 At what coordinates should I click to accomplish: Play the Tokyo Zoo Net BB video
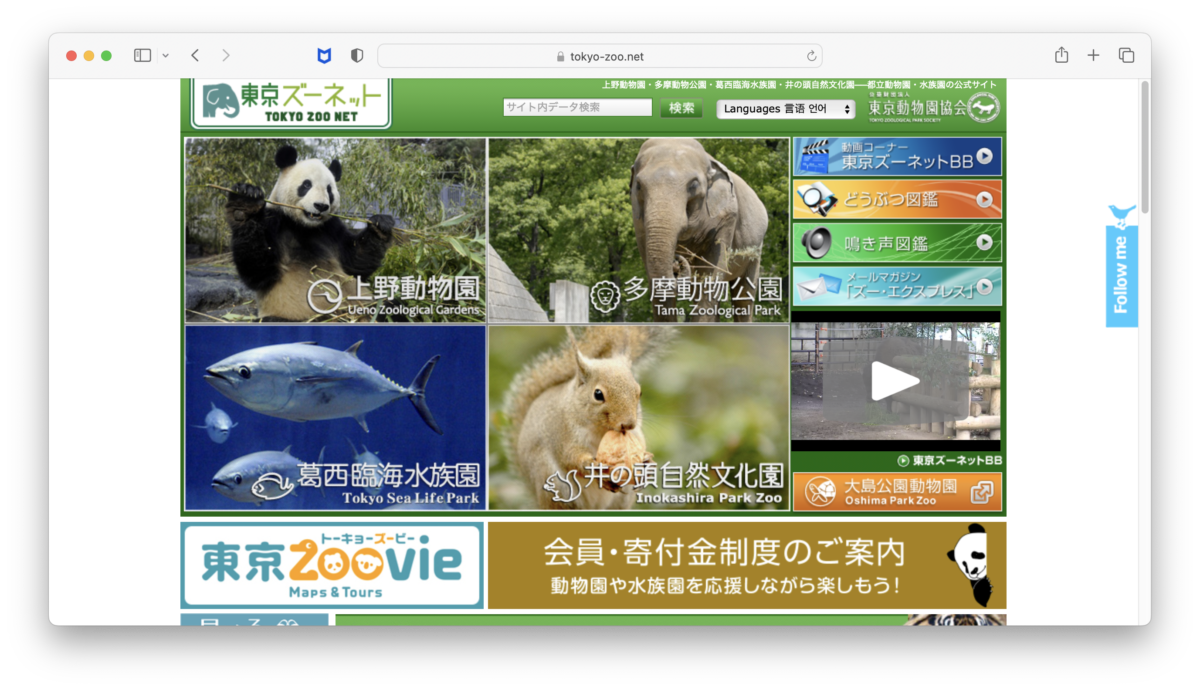click(x=895, y=381)
